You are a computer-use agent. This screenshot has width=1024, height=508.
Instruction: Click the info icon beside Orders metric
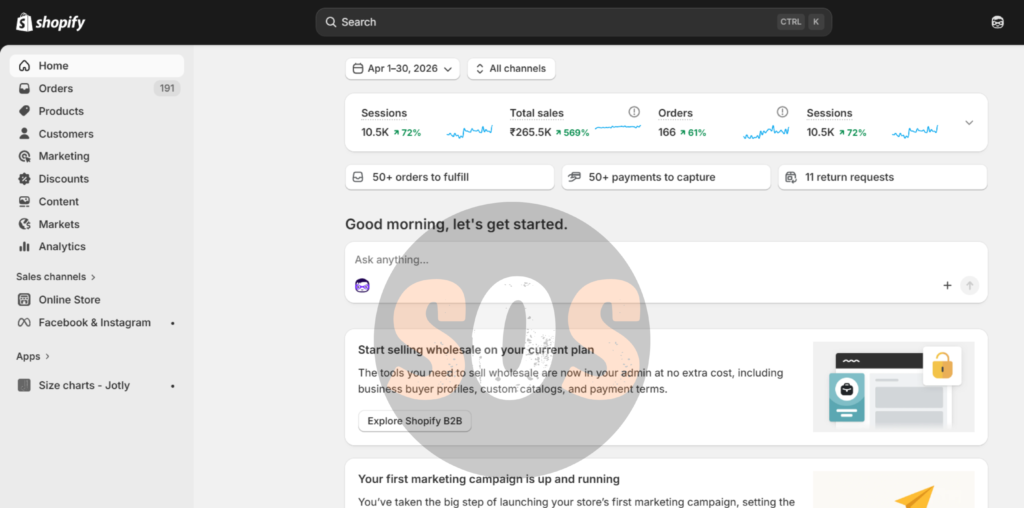click(x=782, y=112)
